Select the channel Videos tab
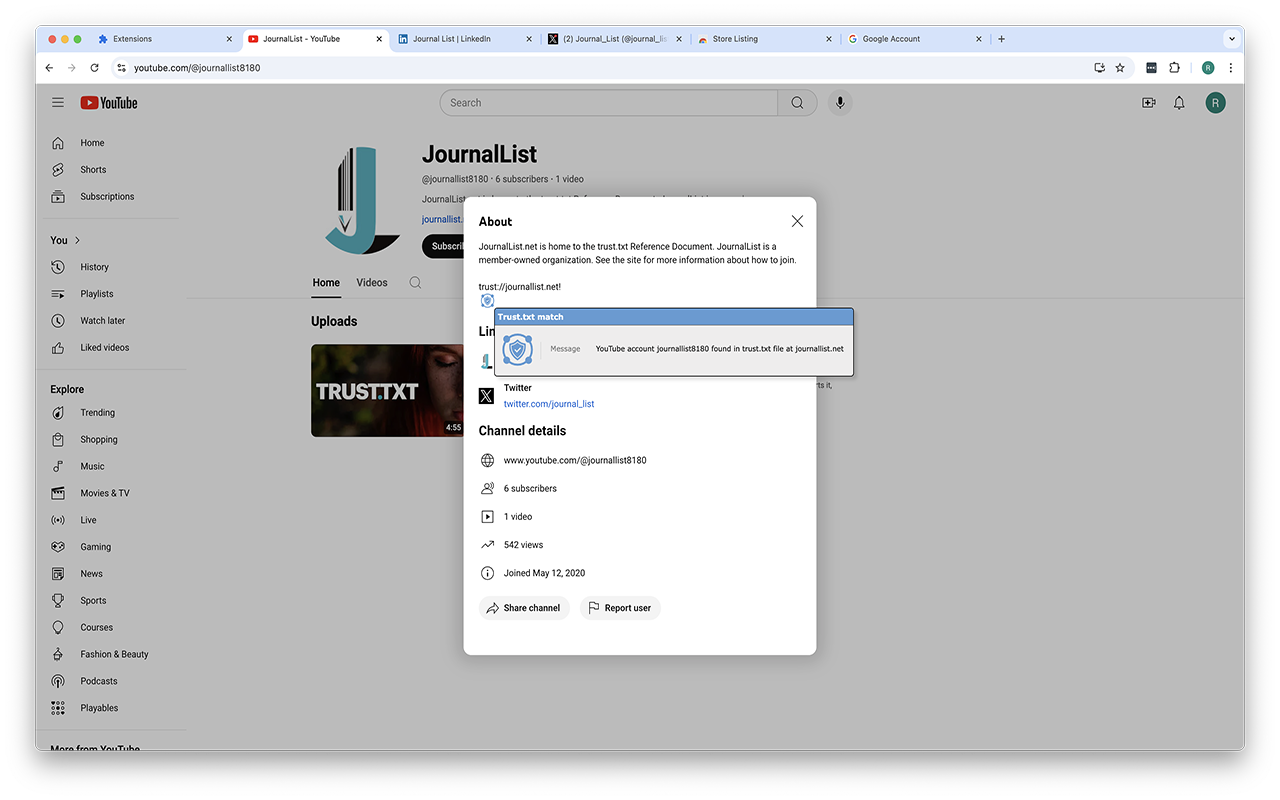This screenshot has height=800, width=1280. coord(372,283)
